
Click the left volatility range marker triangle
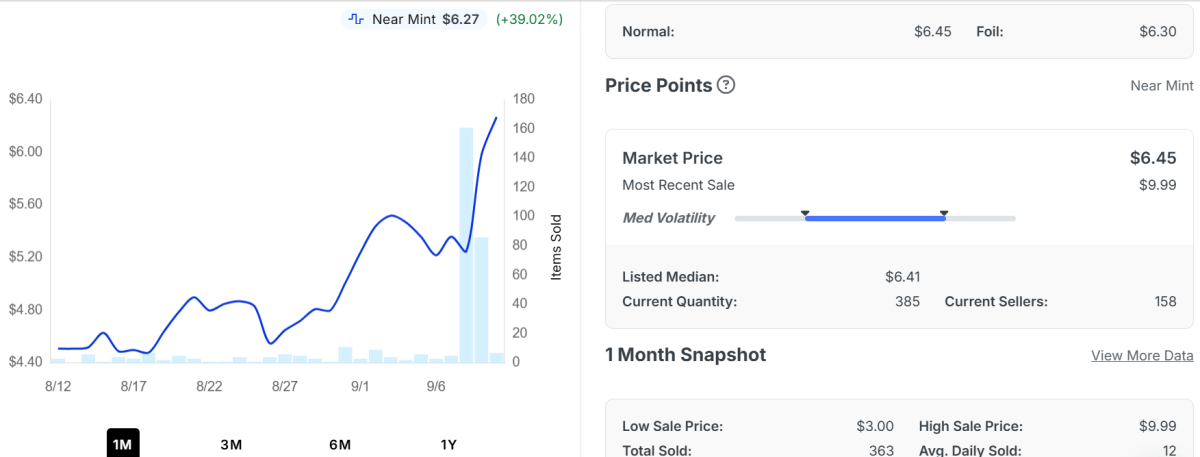pos(805,213)
